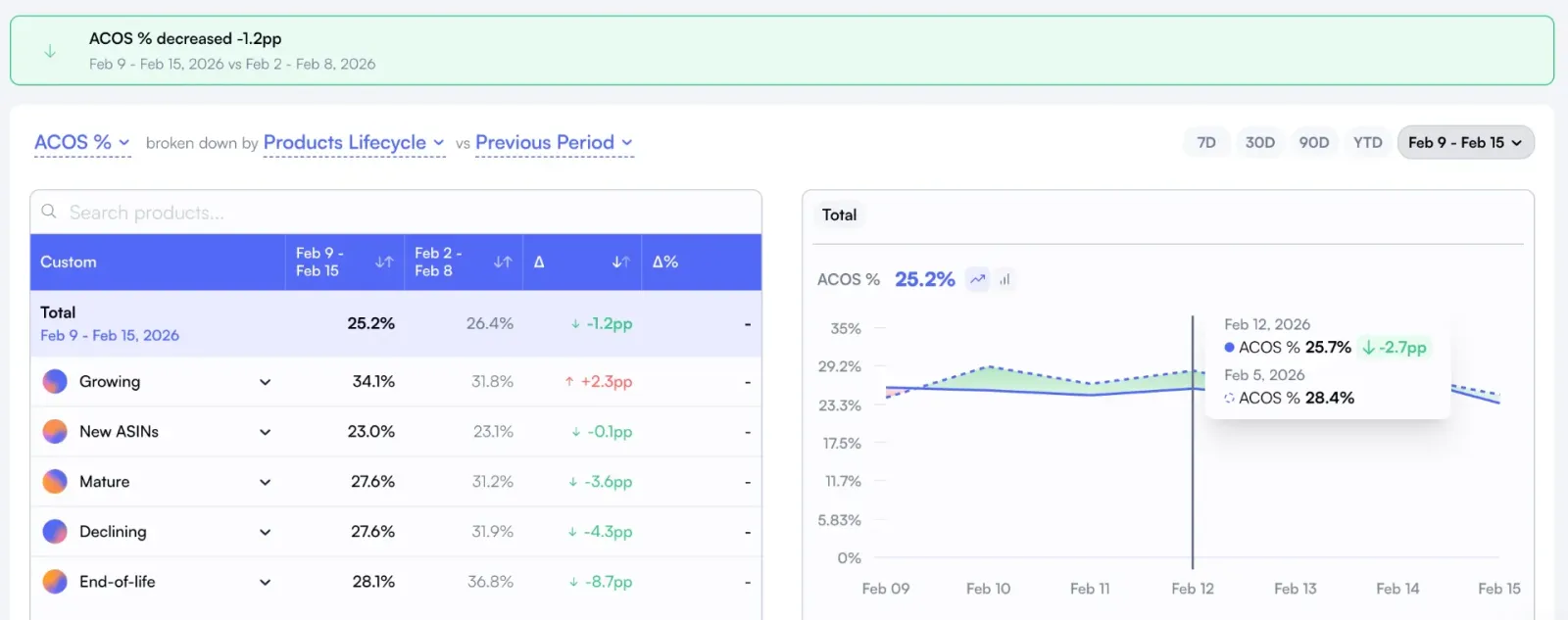The height and width of the screenshot is (620, 1568).
Task: Click Total period Feb 9 - Feb 15, 2026
Action: click(x=110, y=335)
